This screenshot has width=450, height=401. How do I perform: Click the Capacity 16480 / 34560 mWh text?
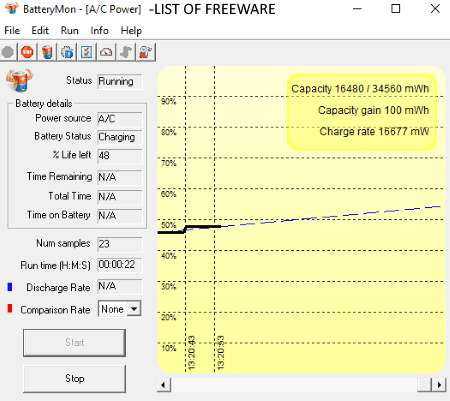[360, 89]
